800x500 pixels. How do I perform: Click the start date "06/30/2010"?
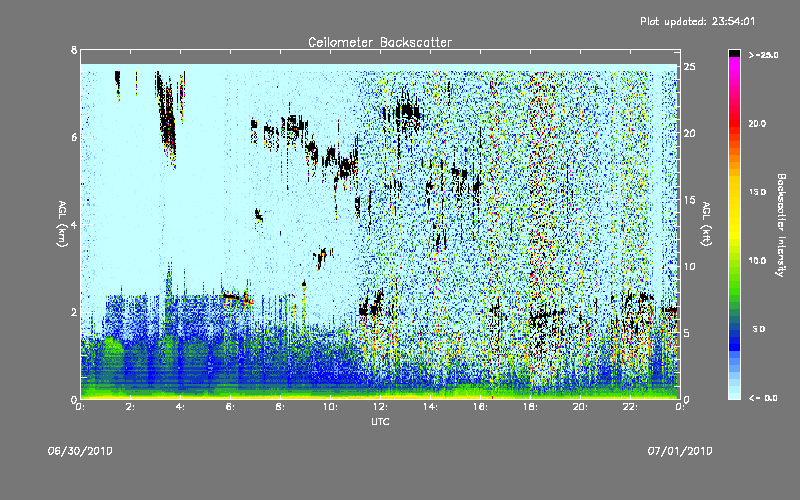(x=80, y=451)
